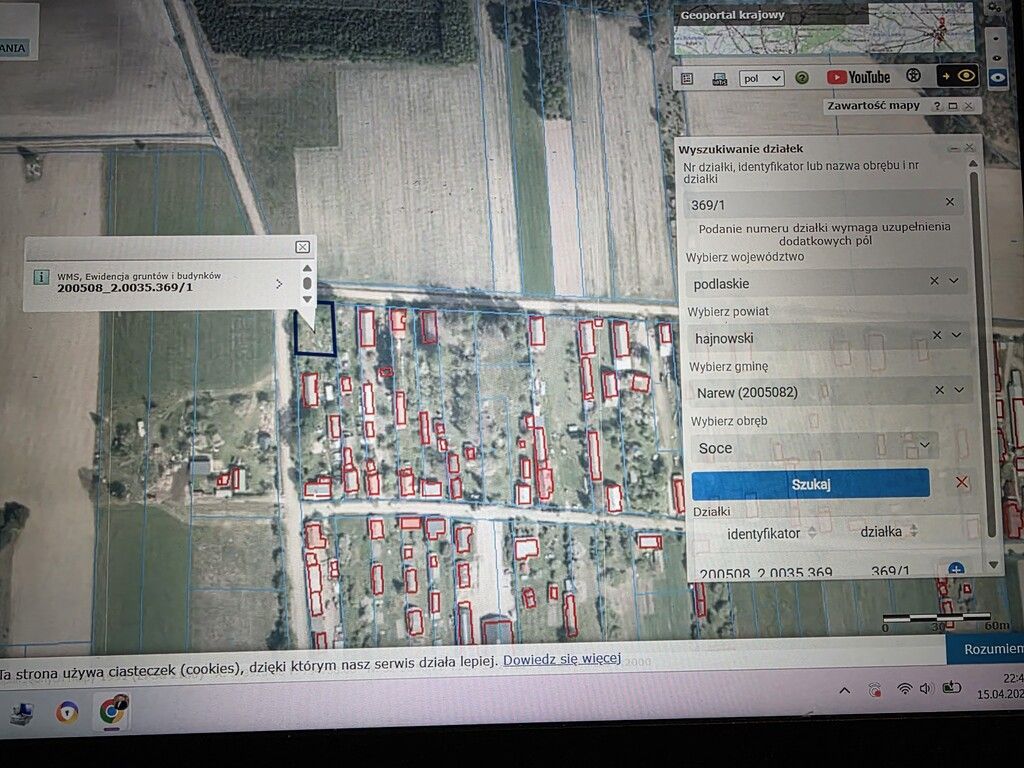This screenshot has height=768, width=1024.
Task: Clear the podlaskie województwo selection
Action: click(935, 281)
